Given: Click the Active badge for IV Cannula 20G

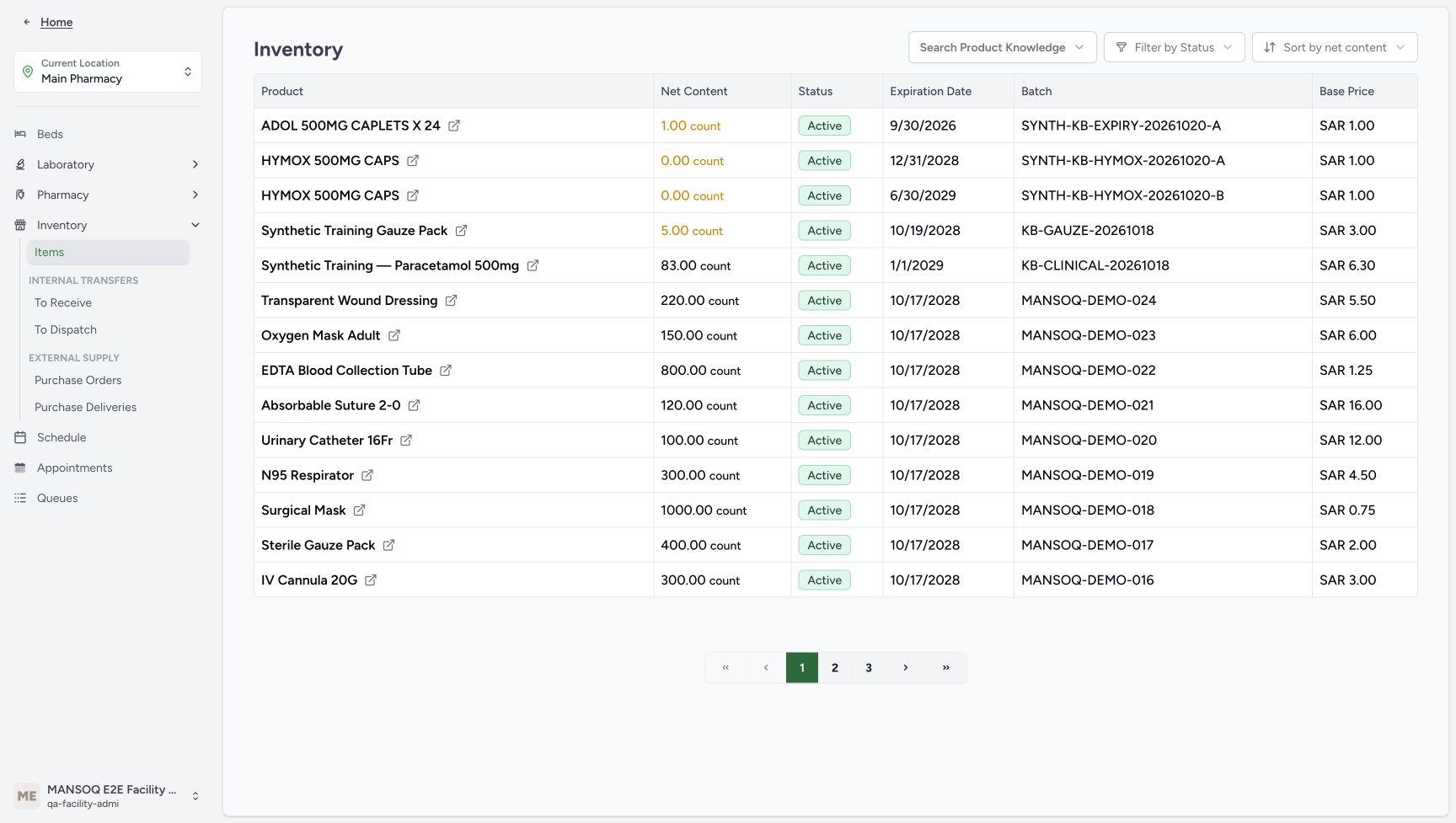Looking at the screenshot, I should point(824,580).
